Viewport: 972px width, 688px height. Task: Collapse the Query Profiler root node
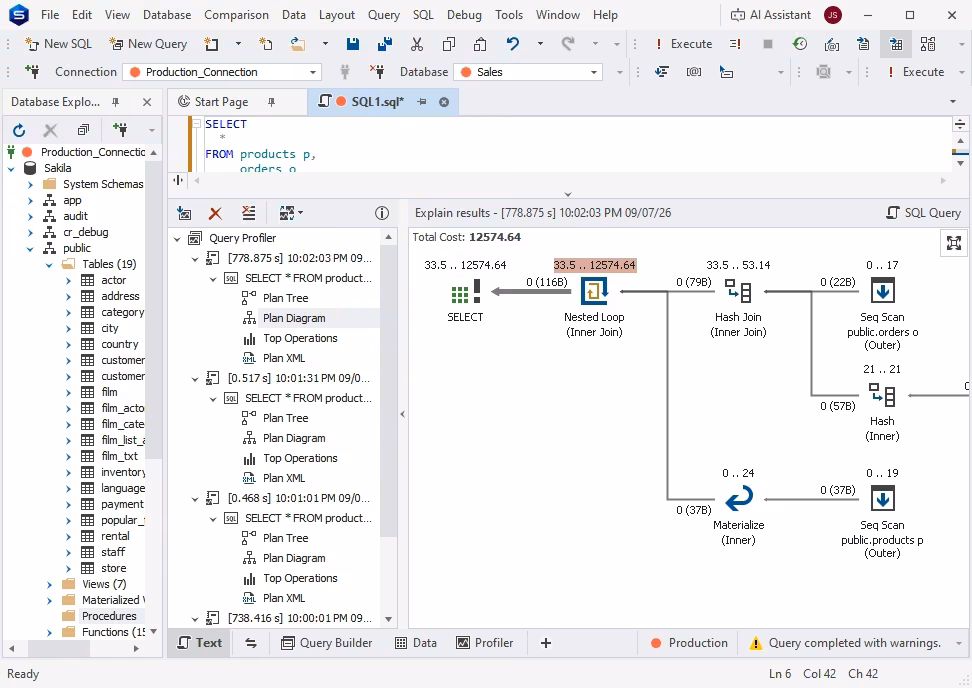[177, 239]
